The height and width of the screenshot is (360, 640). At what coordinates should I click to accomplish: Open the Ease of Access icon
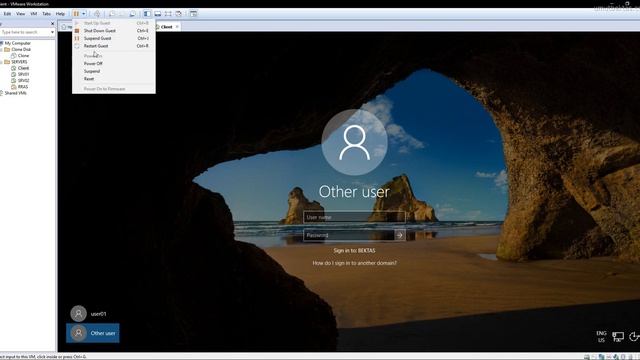tap(634, 337)
